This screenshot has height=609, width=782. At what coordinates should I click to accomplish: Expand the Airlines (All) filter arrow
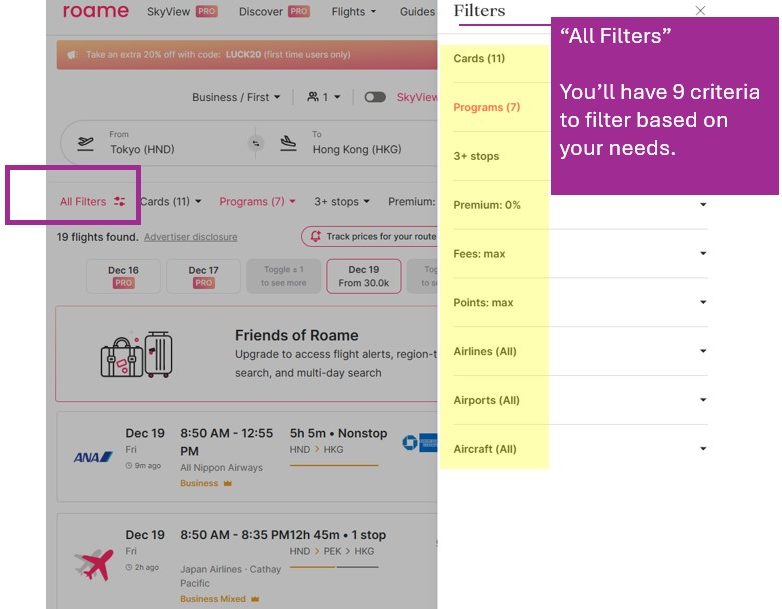(x=703, y=351)
